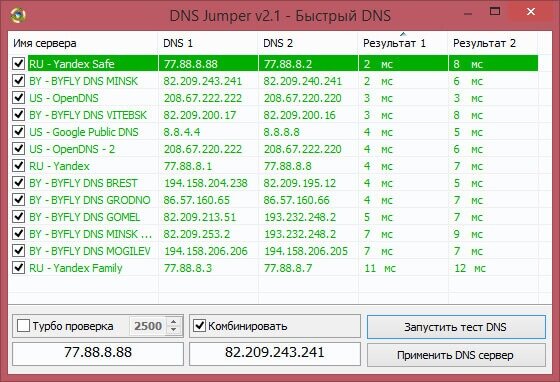The image size is (560, 382).
Task: Click DNS 1 address 77.88.8.3
Action: 188,268
